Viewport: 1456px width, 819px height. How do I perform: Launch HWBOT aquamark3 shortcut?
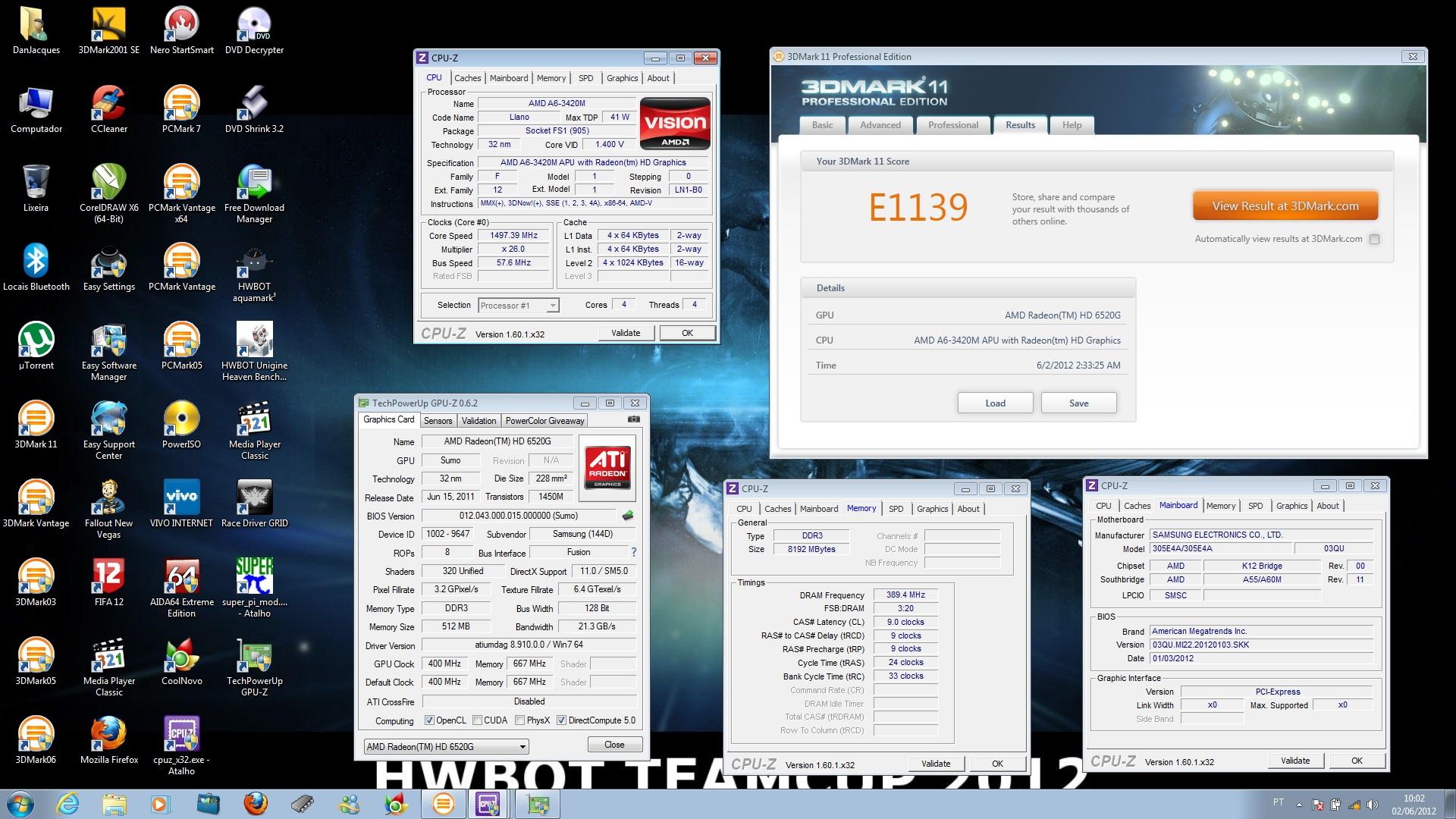click(x=254, y=273)
